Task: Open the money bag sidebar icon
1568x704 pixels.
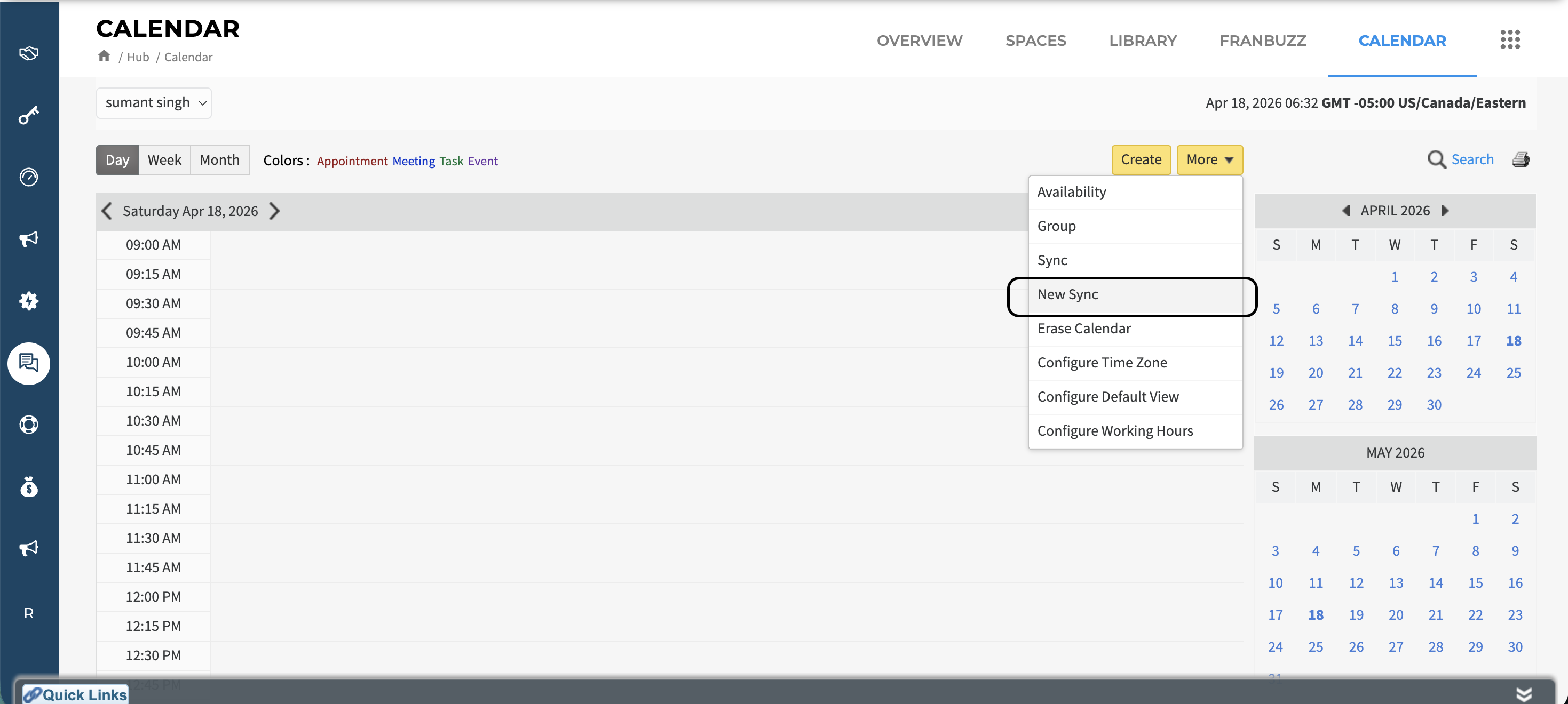Action: coord(29,487)
